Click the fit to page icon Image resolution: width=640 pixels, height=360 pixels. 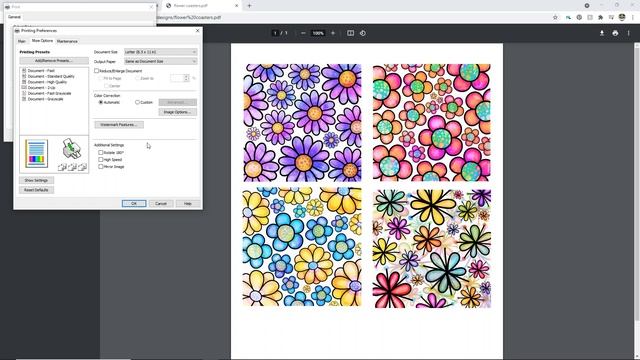(350, 33)
